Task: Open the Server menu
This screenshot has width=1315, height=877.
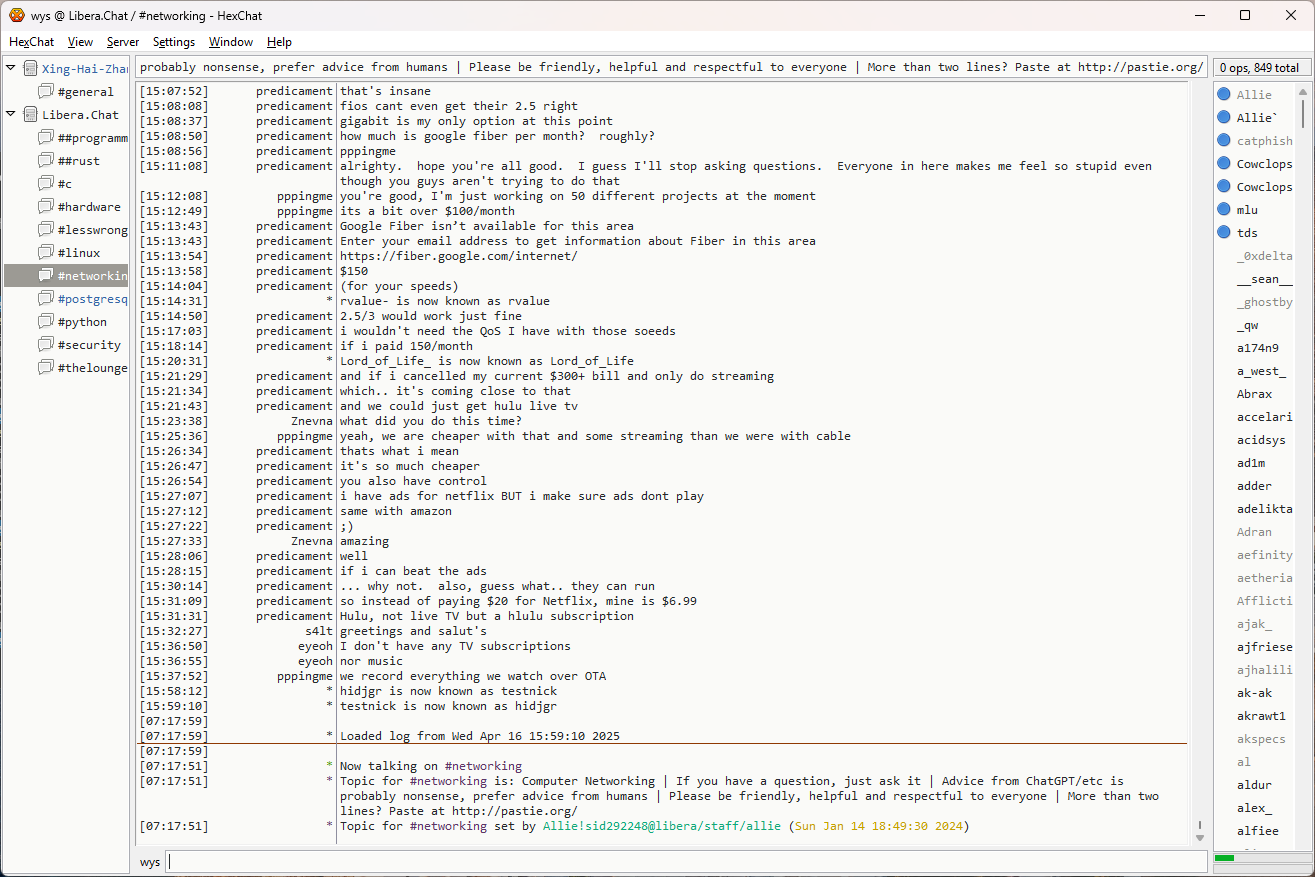Action: point(123,42)
